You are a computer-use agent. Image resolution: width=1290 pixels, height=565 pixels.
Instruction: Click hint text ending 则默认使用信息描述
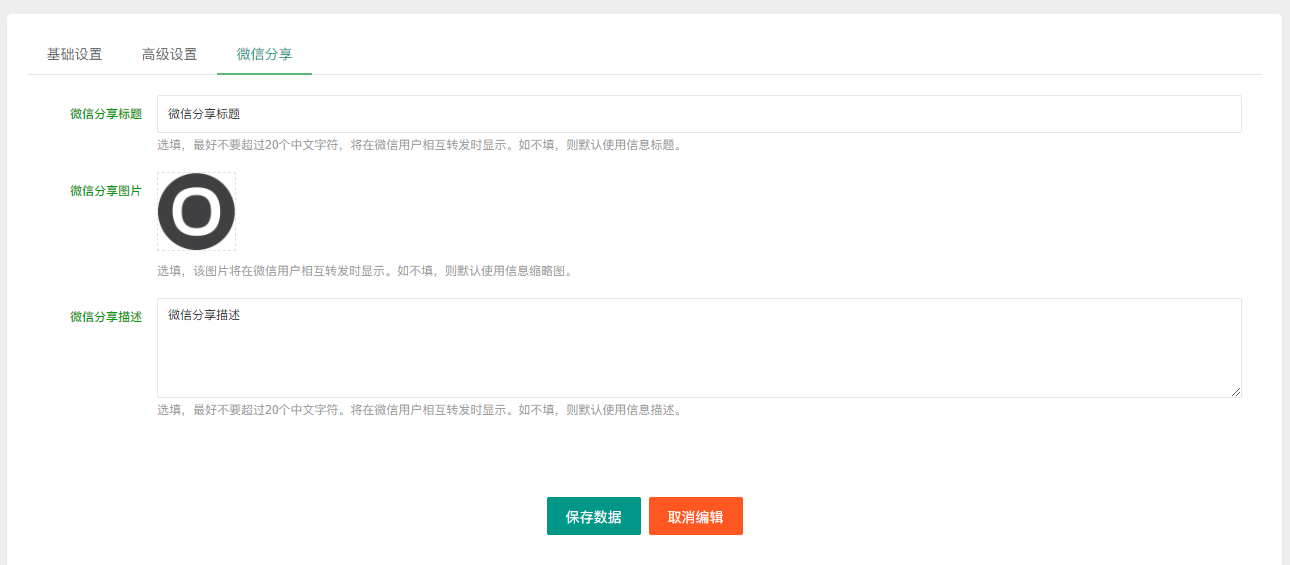click(x=421, y=410)
